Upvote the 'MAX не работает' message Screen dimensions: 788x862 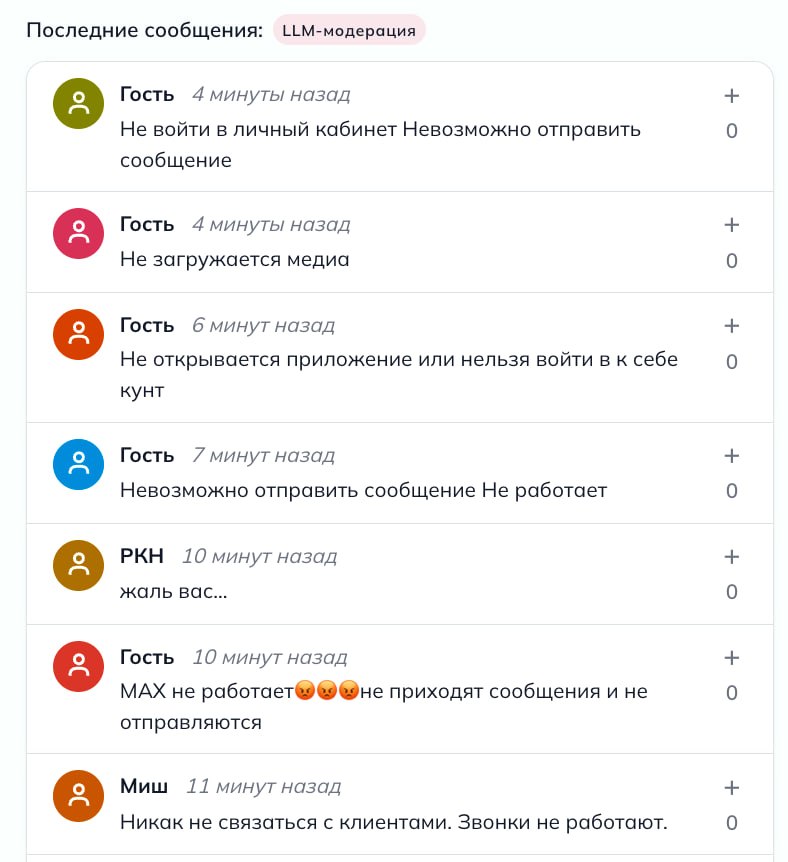[731, 658]
